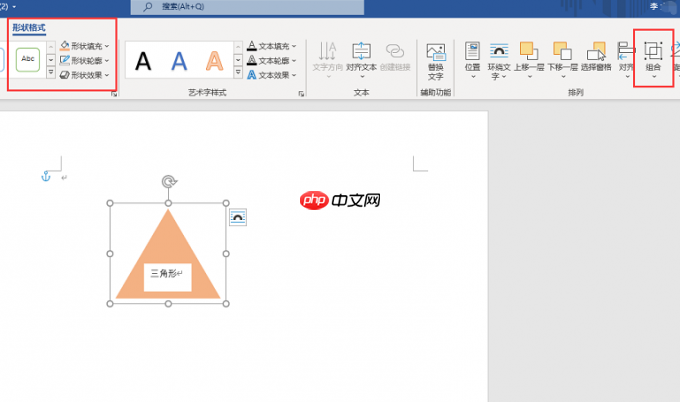Open 艺术字样式 dialog launcher
The width and height of the screenshot is (680, 402).
coord(301,94)
